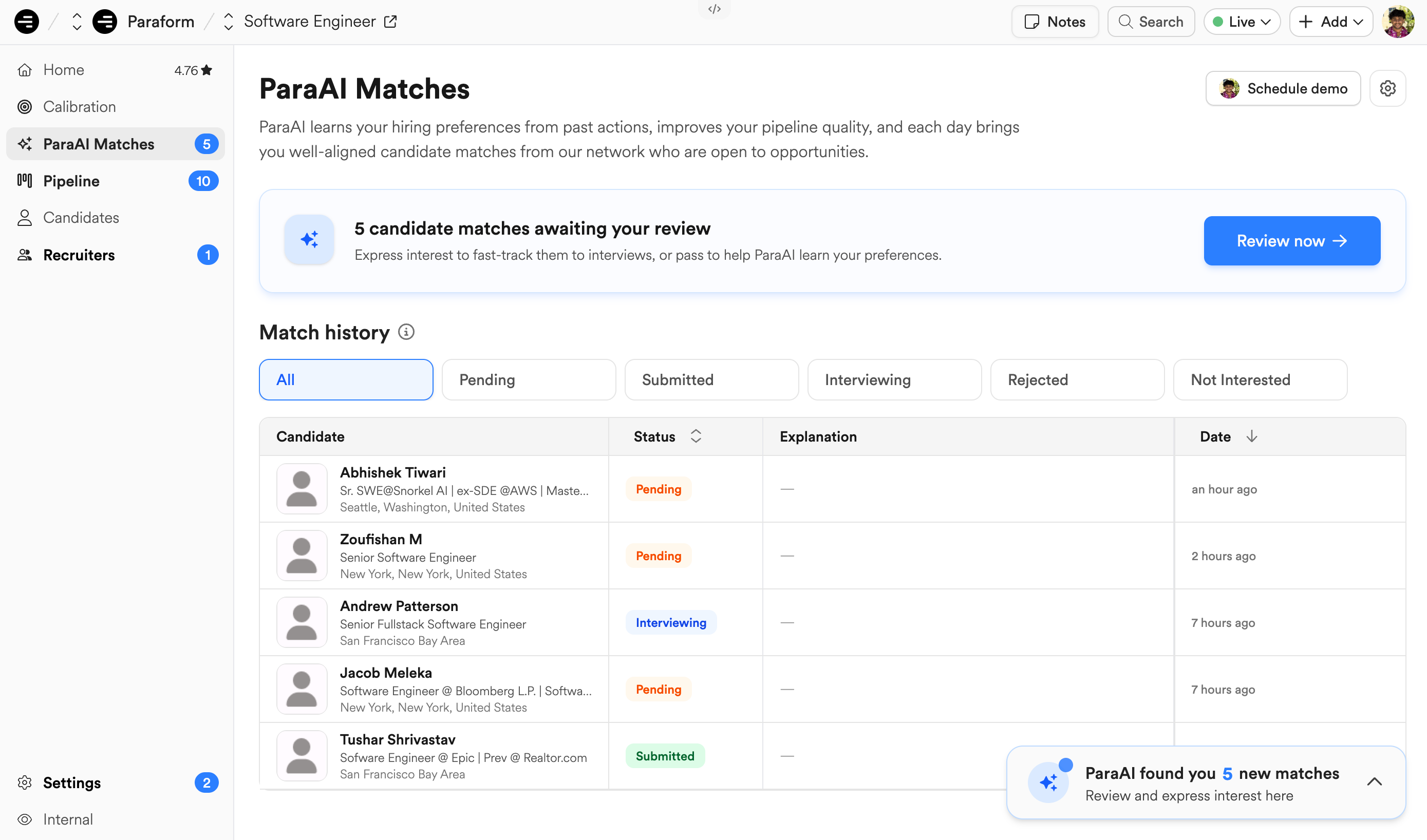Click the Schedule demo button
This screenshot has width=1427, height=840.
(1283, 88)
